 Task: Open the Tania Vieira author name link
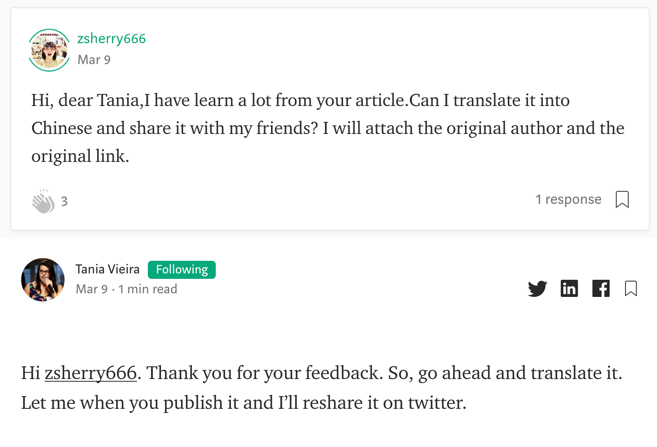coord(107,269)
